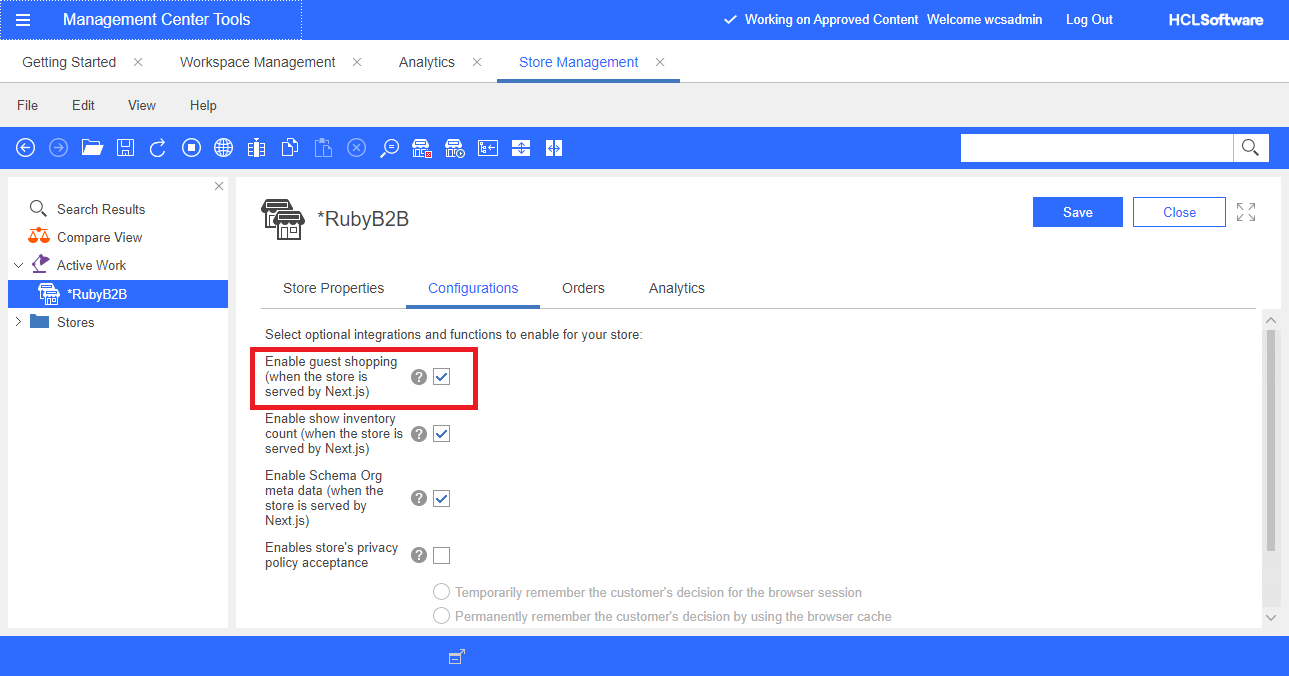Open Compare View in the explorer
Screen dimensions: 1289x676
pyautogui.click(x=99, y=237)
